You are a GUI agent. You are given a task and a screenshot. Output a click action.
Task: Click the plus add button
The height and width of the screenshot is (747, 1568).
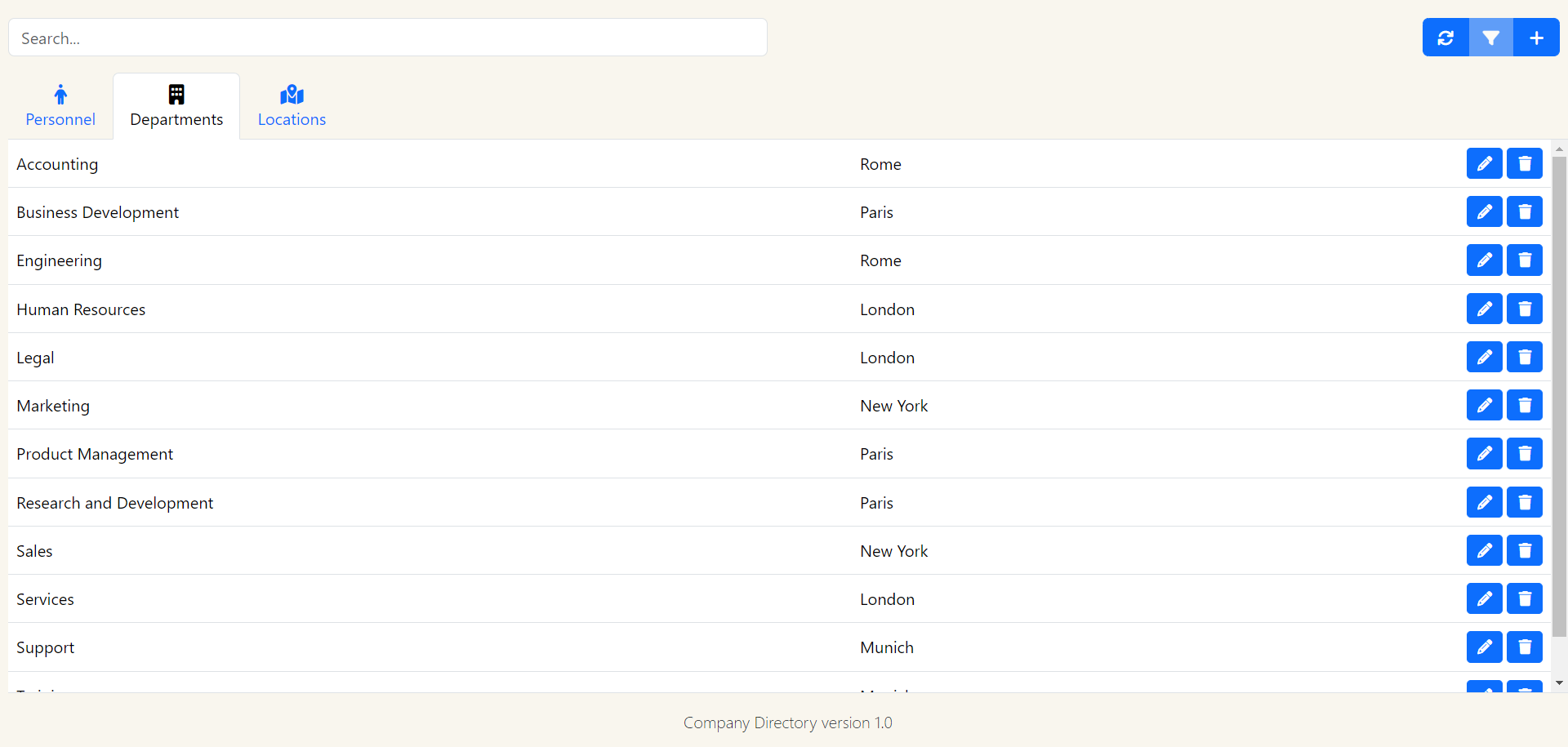1536,38
